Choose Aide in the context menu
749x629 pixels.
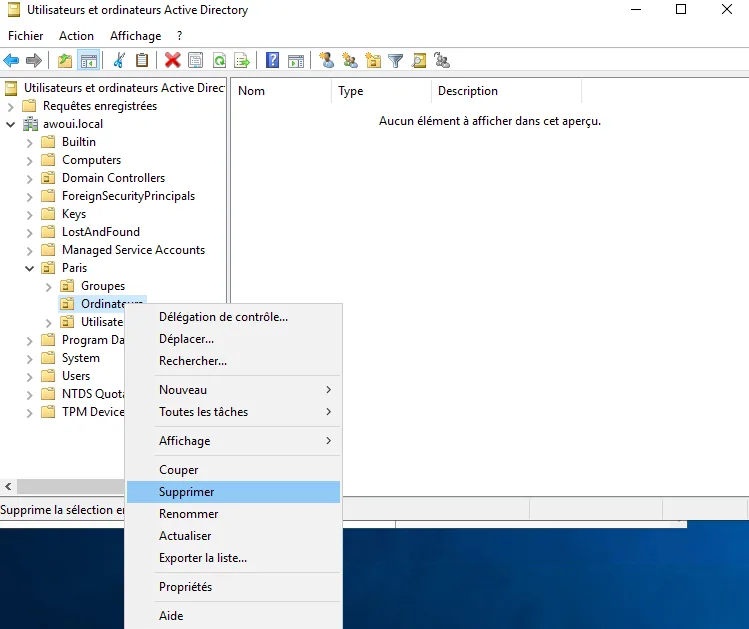point(234,616)
